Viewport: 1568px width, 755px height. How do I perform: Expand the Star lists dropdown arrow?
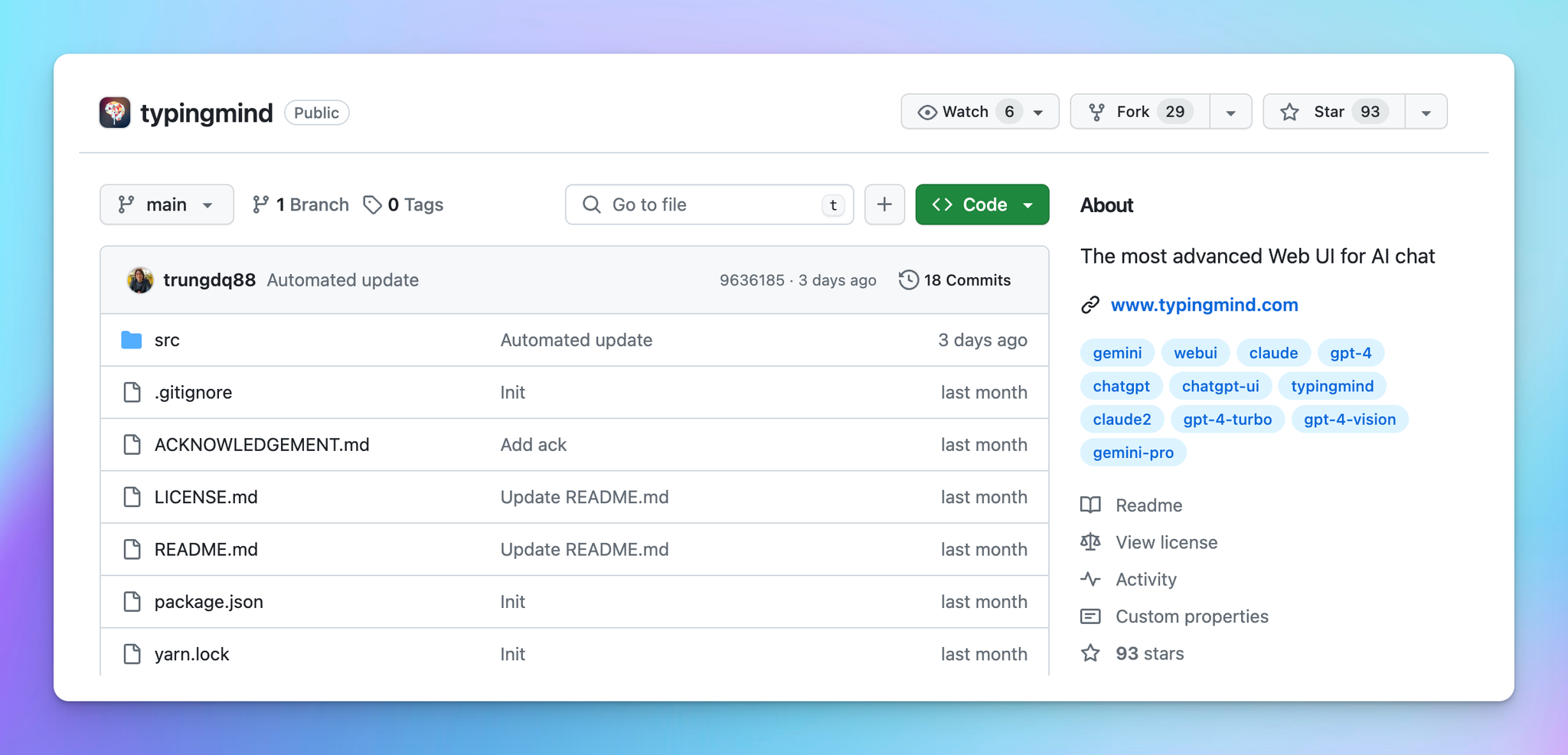1426,113
